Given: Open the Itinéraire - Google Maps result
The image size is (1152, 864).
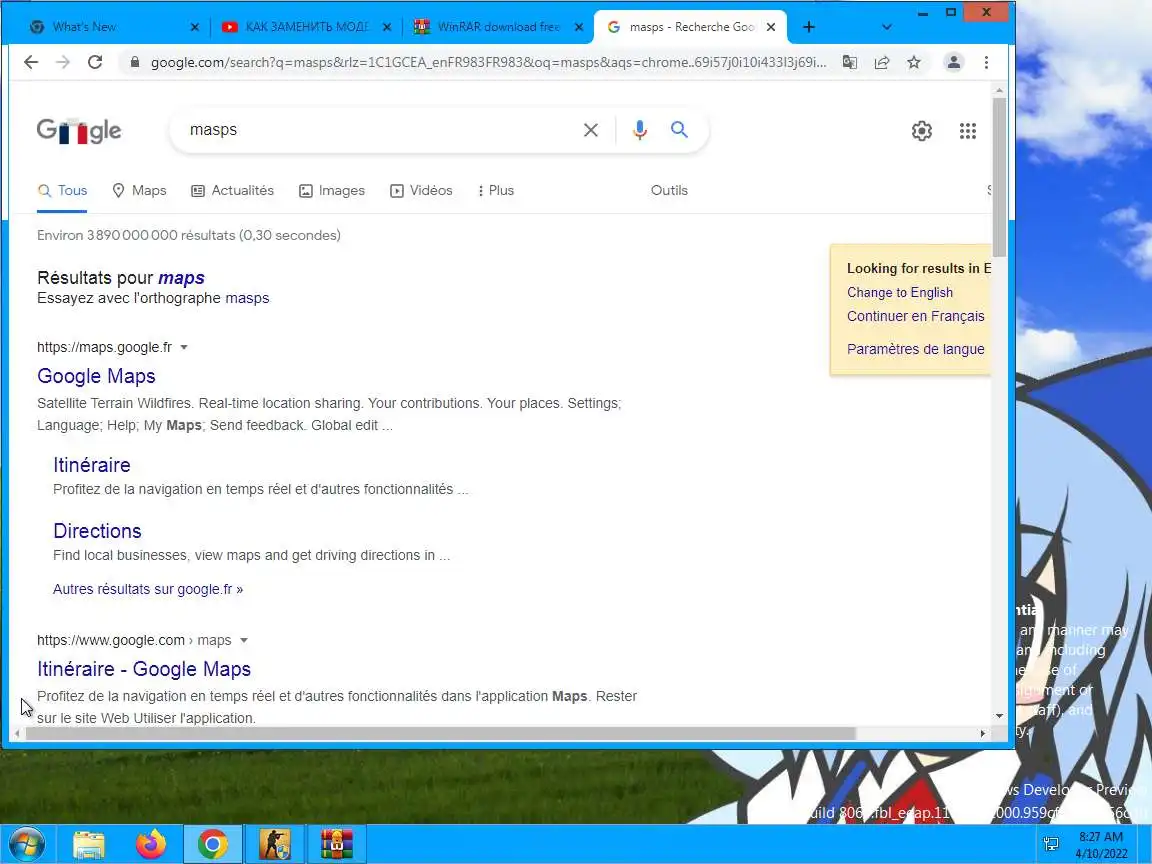Looking at the screenshot, I should [x=144, y=669].
